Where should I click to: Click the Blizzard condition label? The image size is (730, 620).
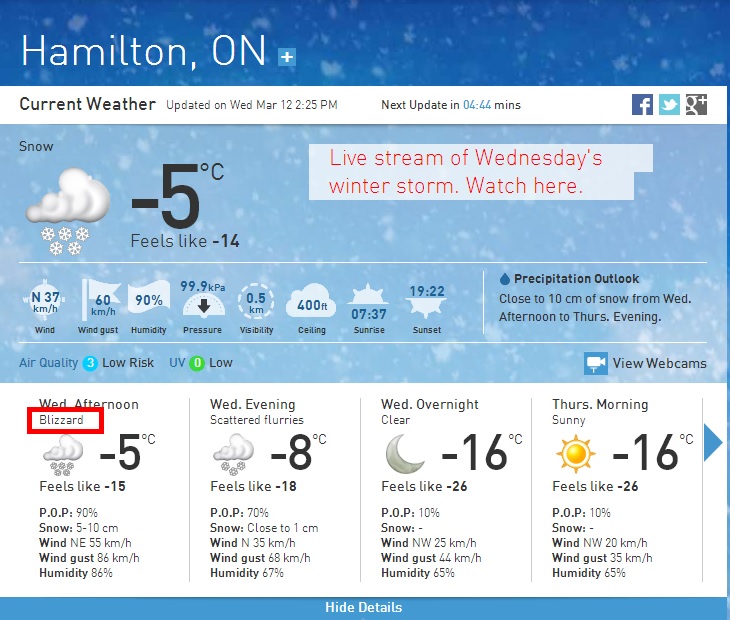tap(61, 420)
